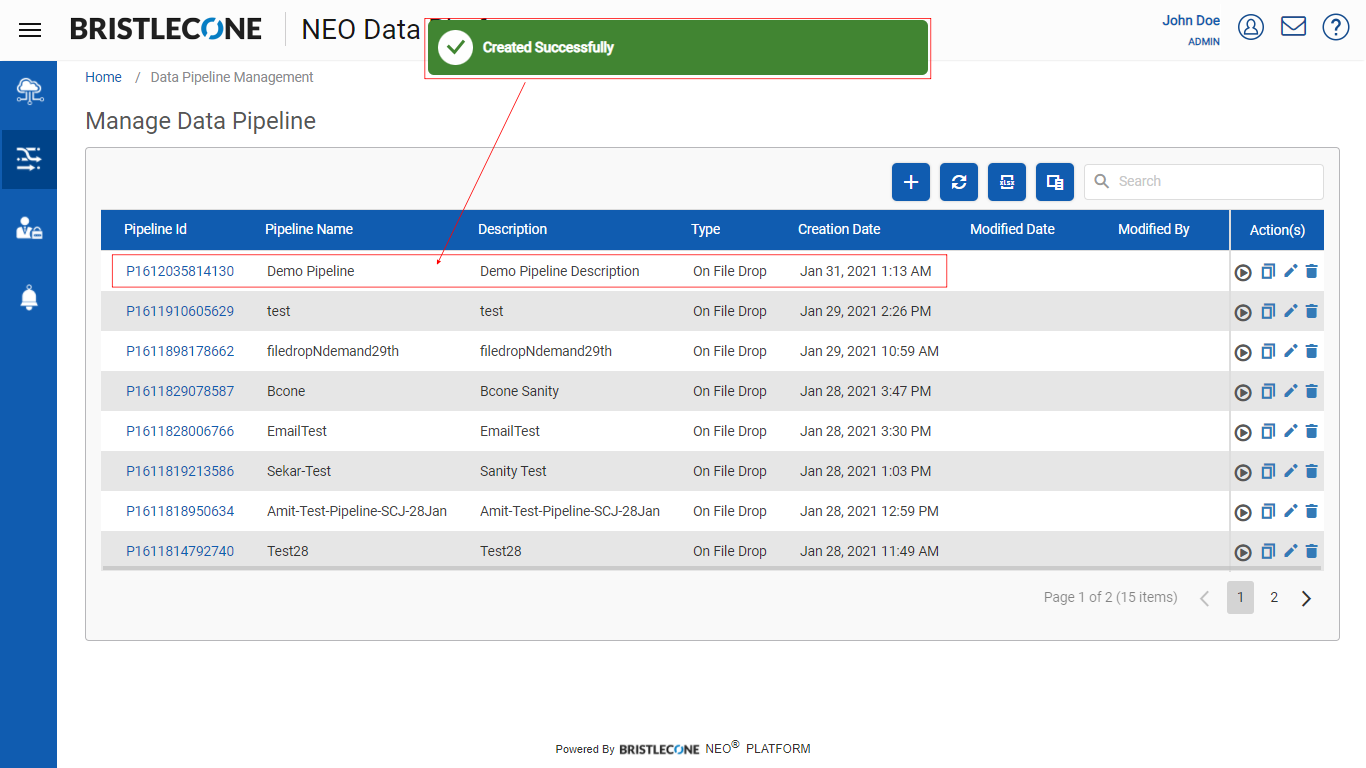This screenshot has height=768, width=1366.
Task: Click the 'Data Pipeline Management' breadcrumb text
Action: click(232, 77)
